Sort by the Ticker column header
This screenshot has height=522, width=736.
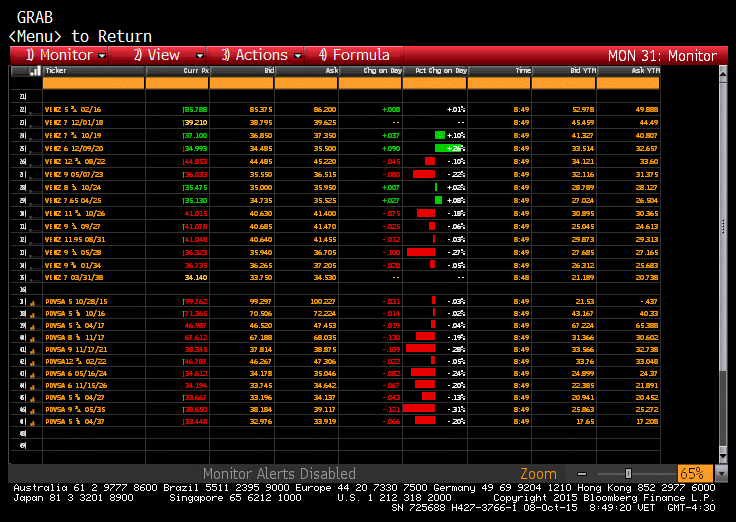pos(94,71)
